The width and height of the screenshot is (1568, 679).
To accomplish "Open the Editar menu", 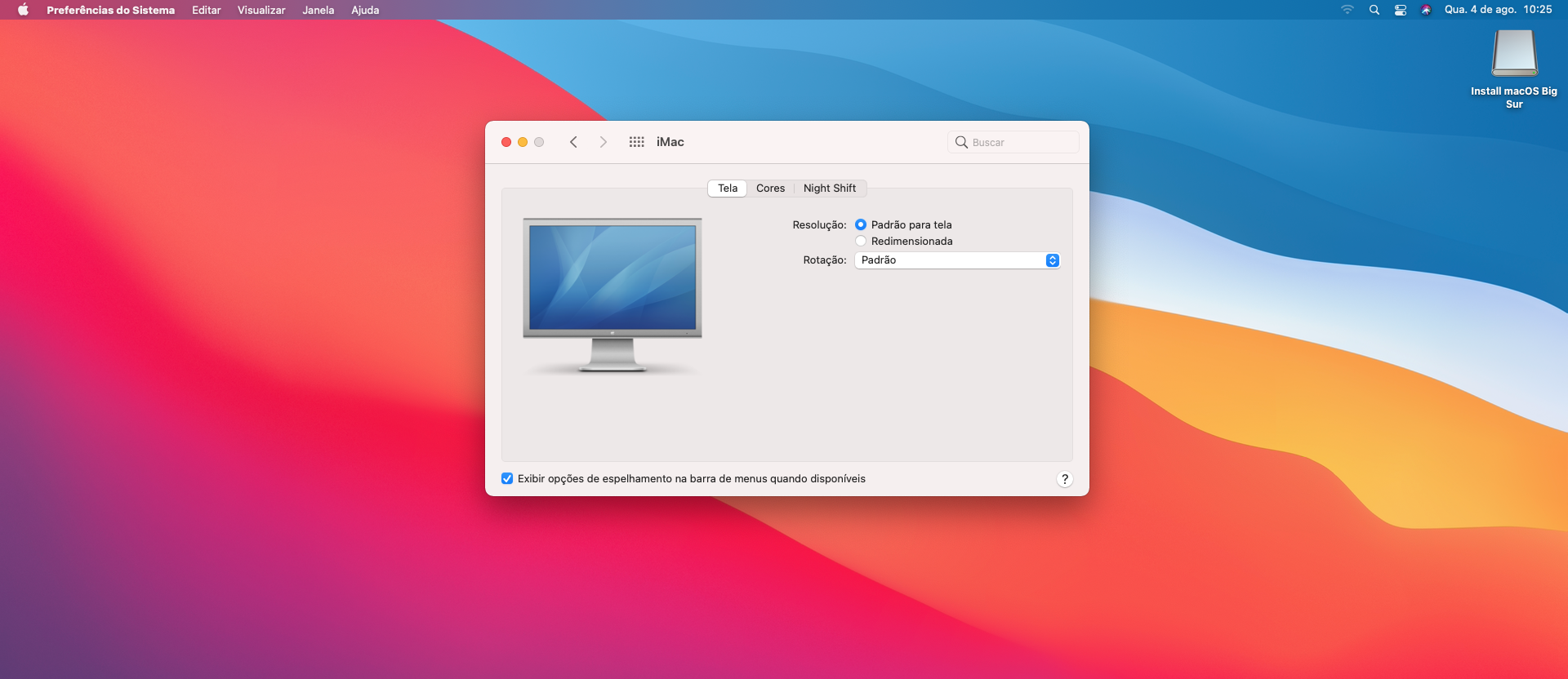I will click(x=206, y=10).
